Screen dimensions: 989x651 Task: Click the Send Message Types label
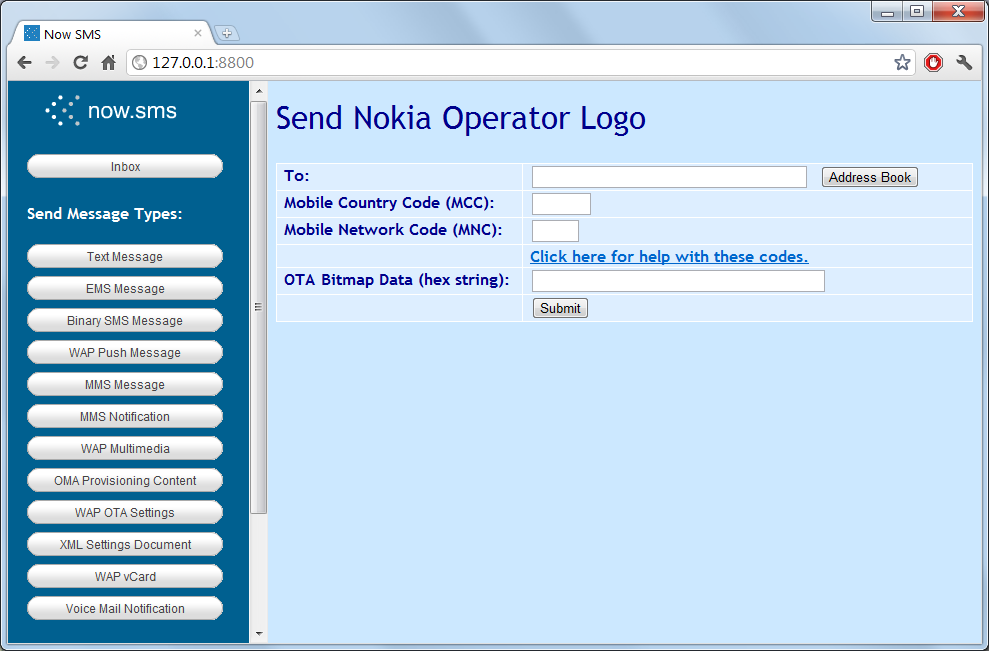[x=105, y=214]
